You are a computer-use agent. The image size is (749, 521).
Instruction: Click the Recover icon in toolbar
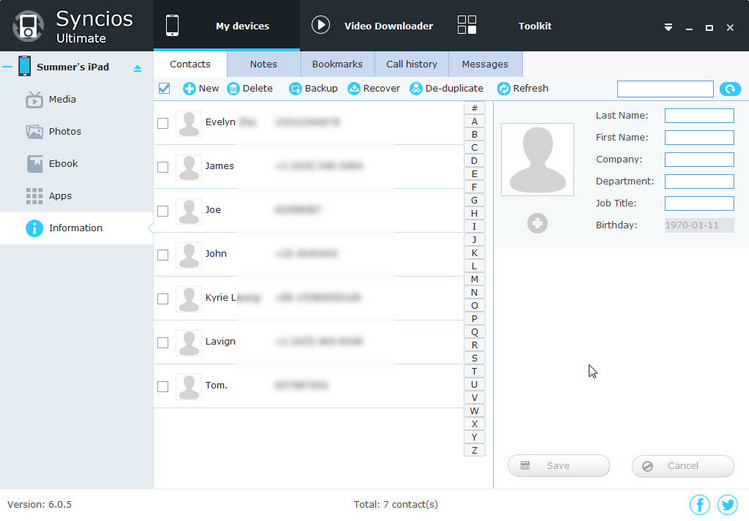tap(353, 89)
